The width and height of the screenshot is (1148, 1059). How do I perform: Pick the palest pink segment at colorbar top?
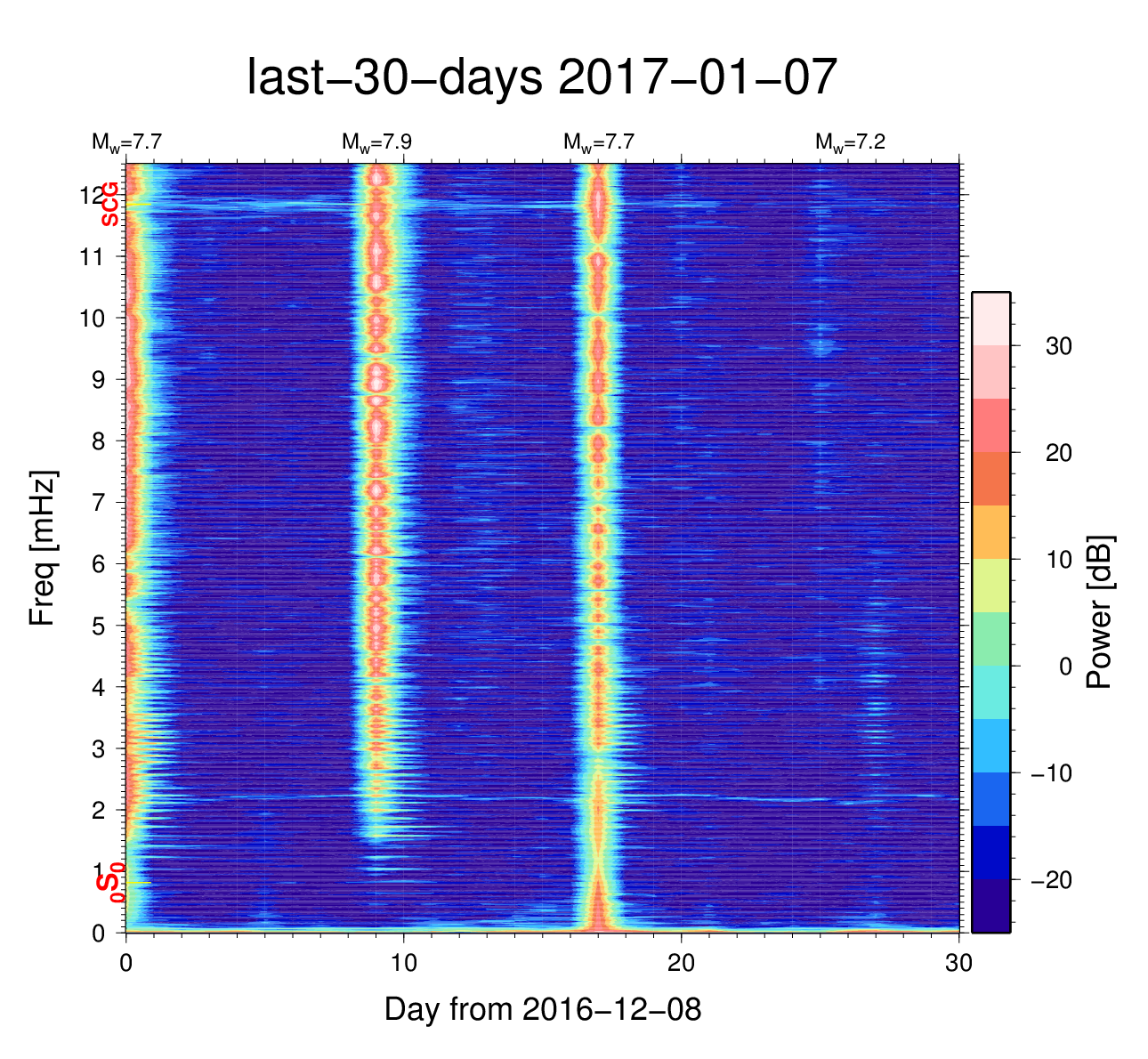990,318
